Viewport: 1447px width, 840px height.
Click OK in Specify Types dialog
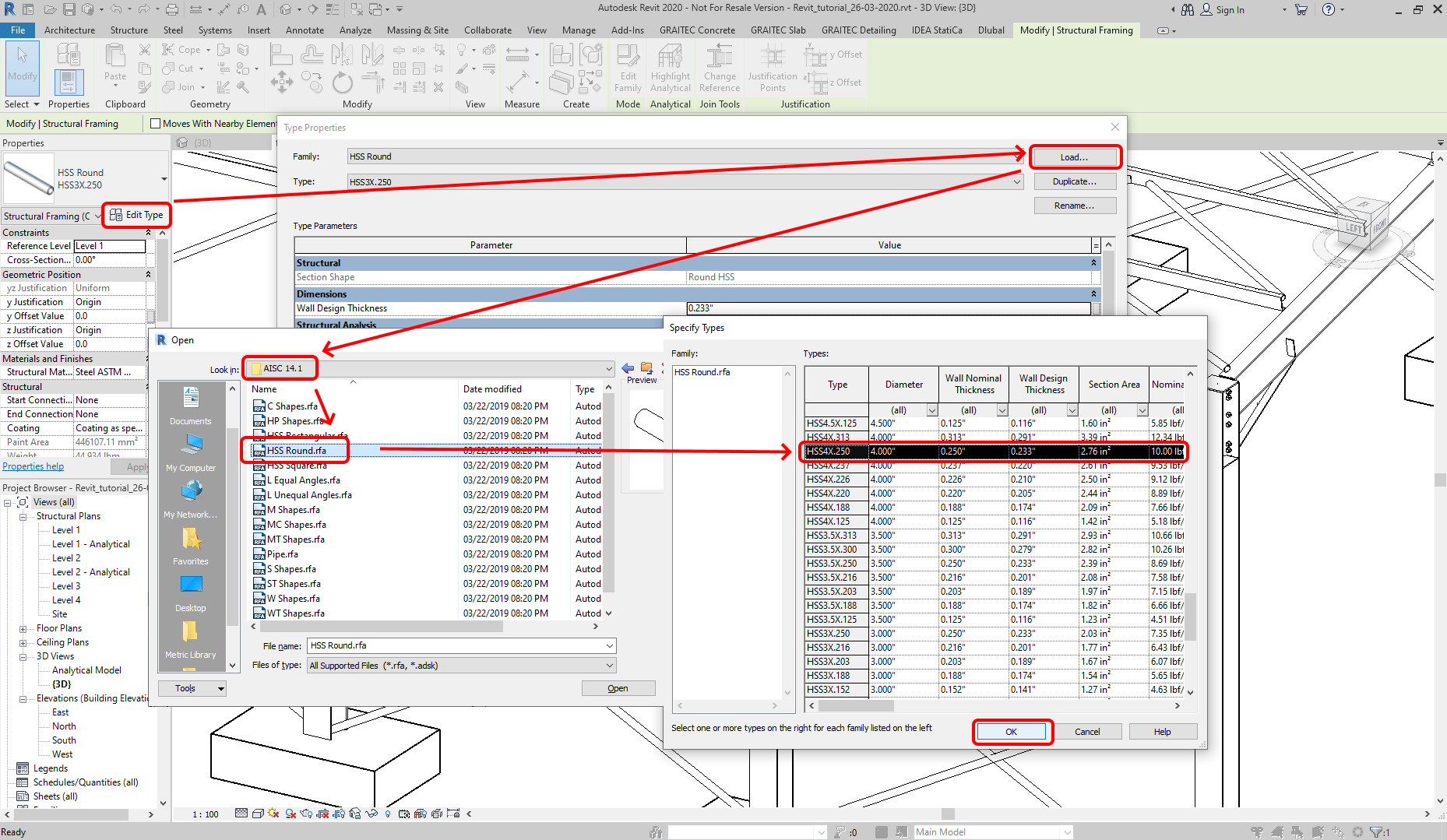tap(1011, 732)
